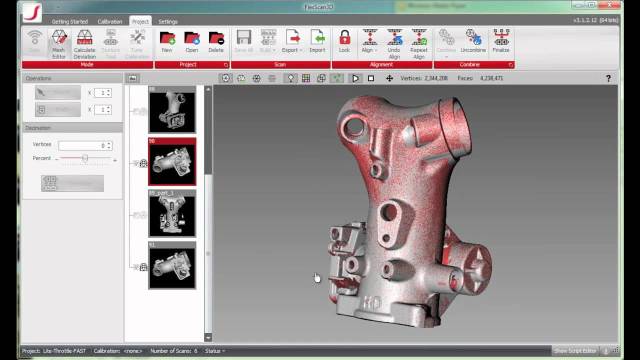Viewport: 640px width, 360px height.
Task: Toggle the overlapping-squares view icon
Action: pos(321,78)
